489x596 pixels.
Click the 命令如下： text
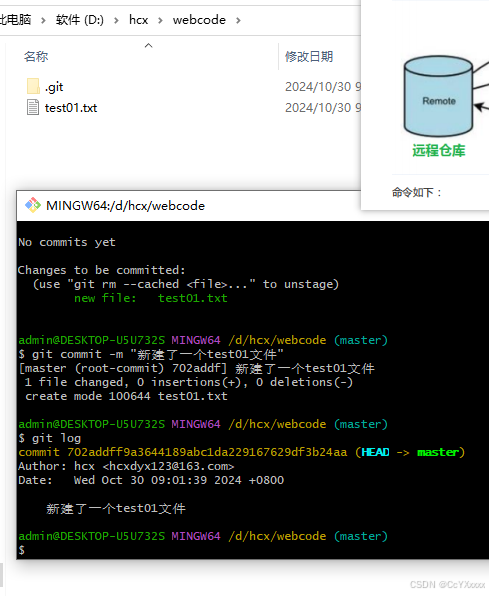pos(417,192)
